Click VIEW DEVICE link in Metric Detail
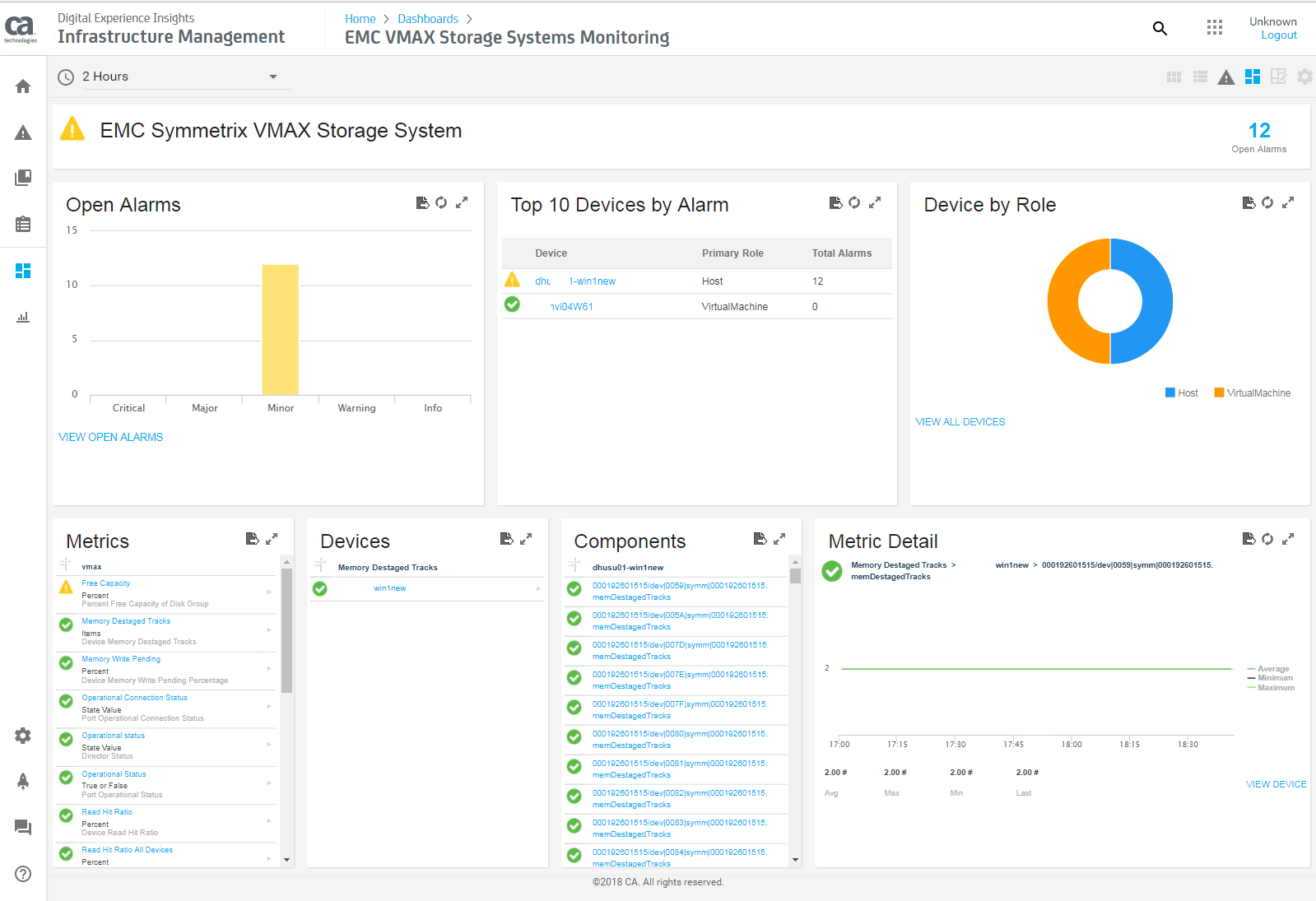 point(1276,784)
